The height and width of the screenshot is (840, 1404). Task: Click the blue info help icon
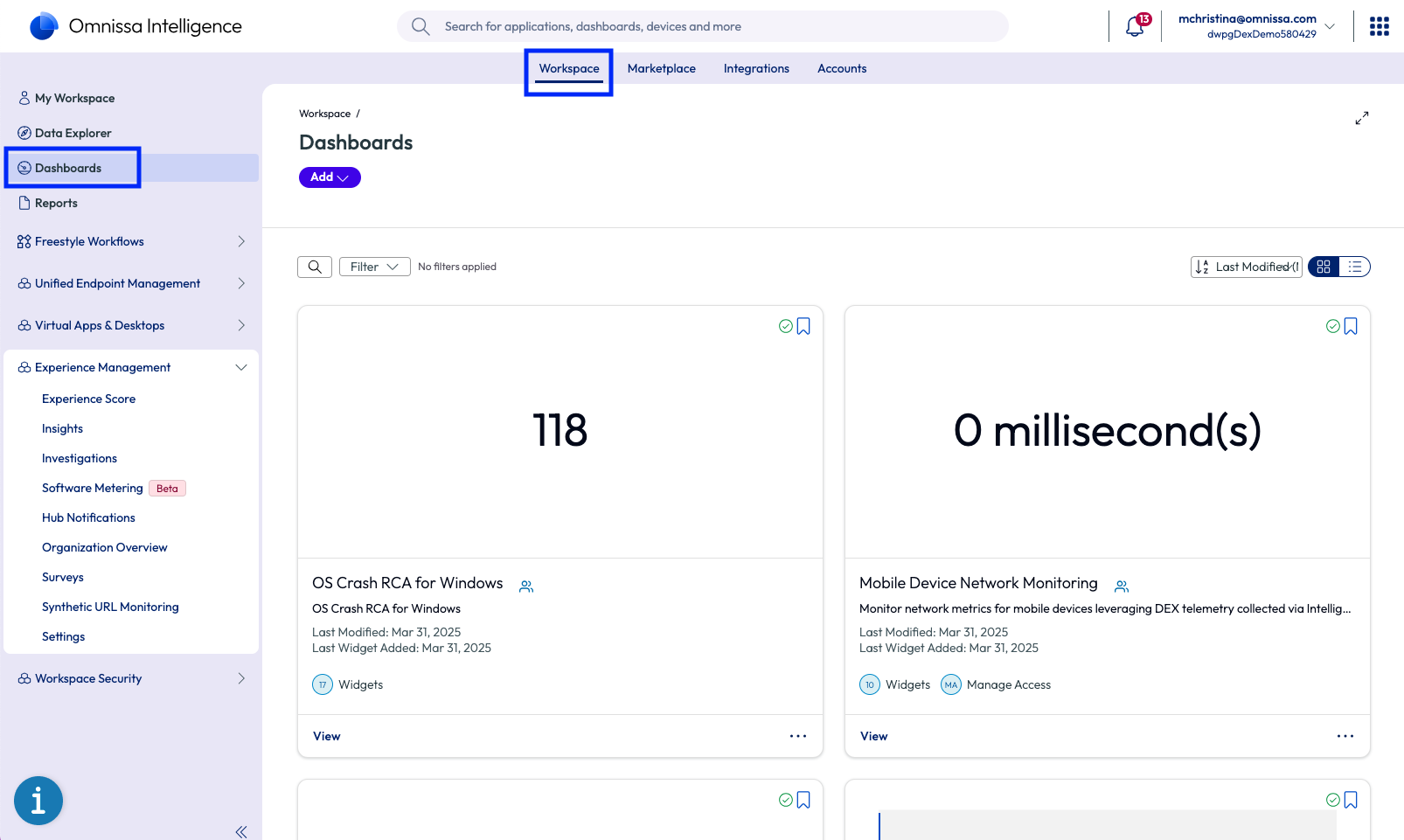pos(38,800)
